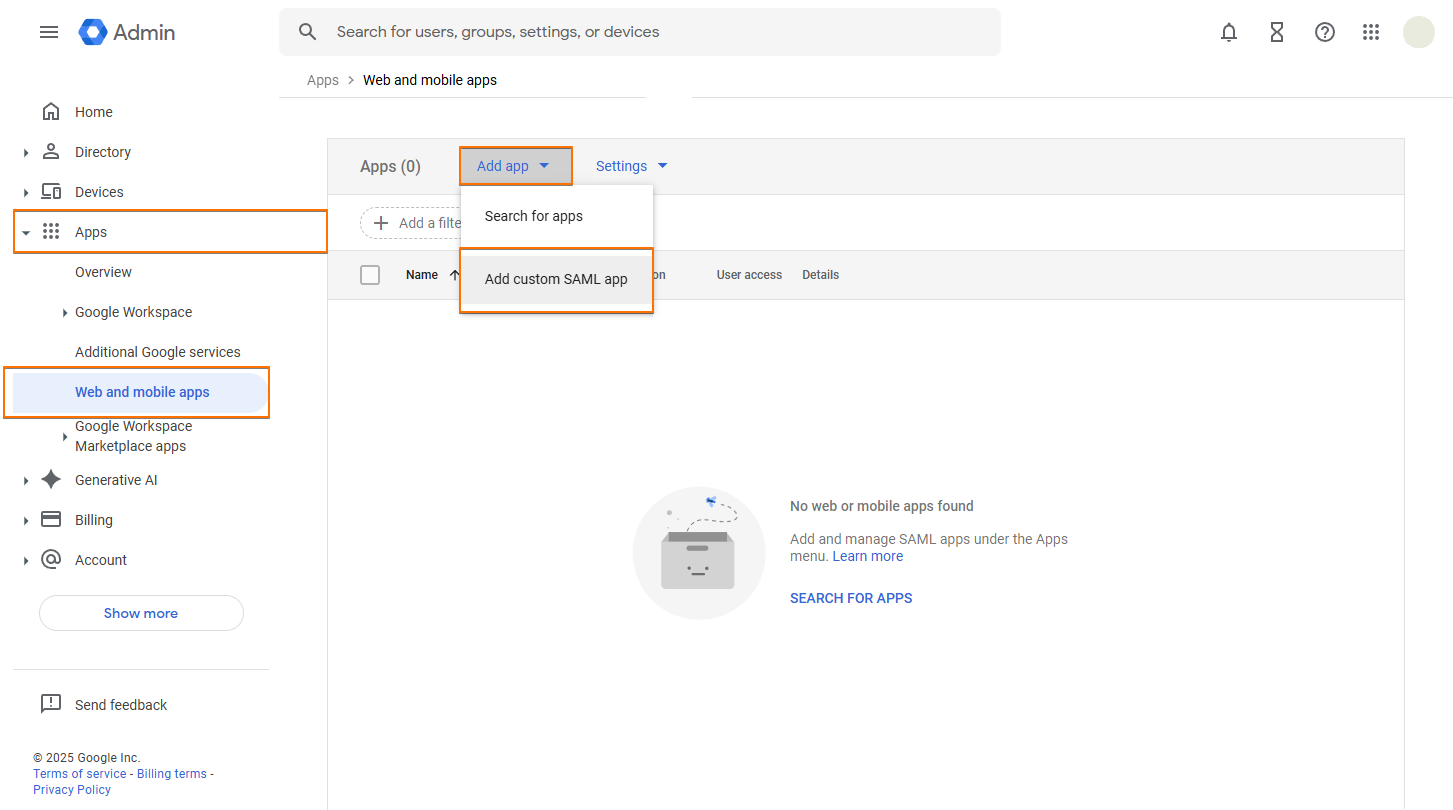
Task: Open the Settings dropdown
Action: coord(630,165)
